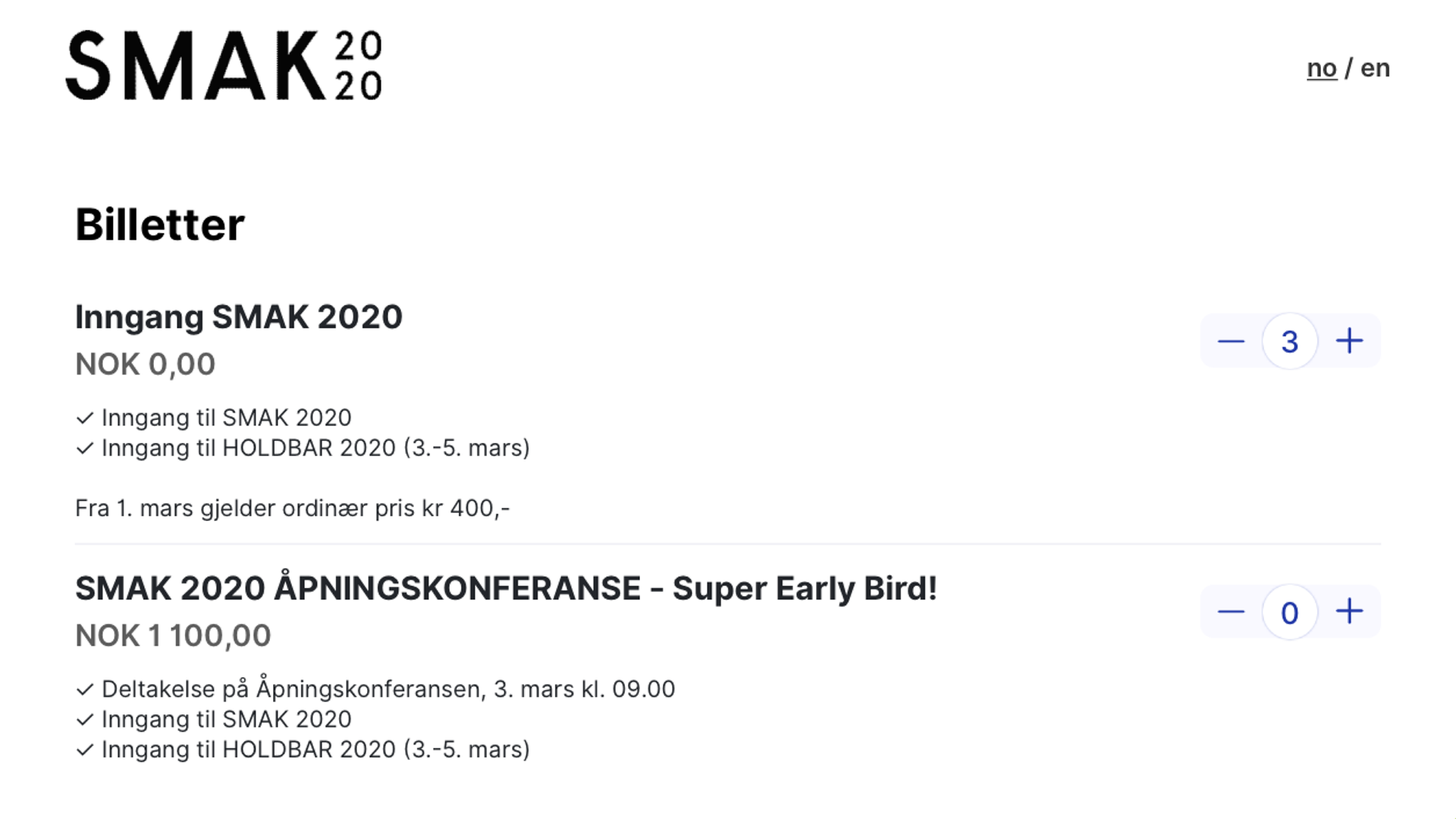The width and height of the screenshot is (1456, 819).
Task: Click checkmark beside last HOLDBAR 2020 line
Action: 85,750
